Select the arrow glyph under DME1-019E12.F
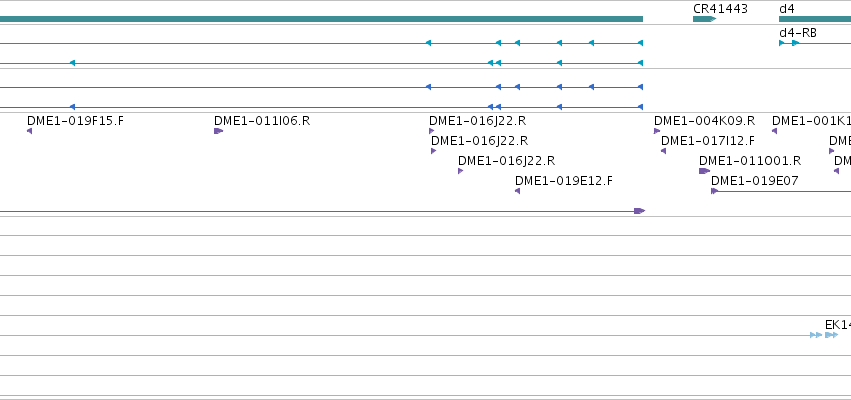This screenshot has height=400, width=851. [x=517, y=191]
